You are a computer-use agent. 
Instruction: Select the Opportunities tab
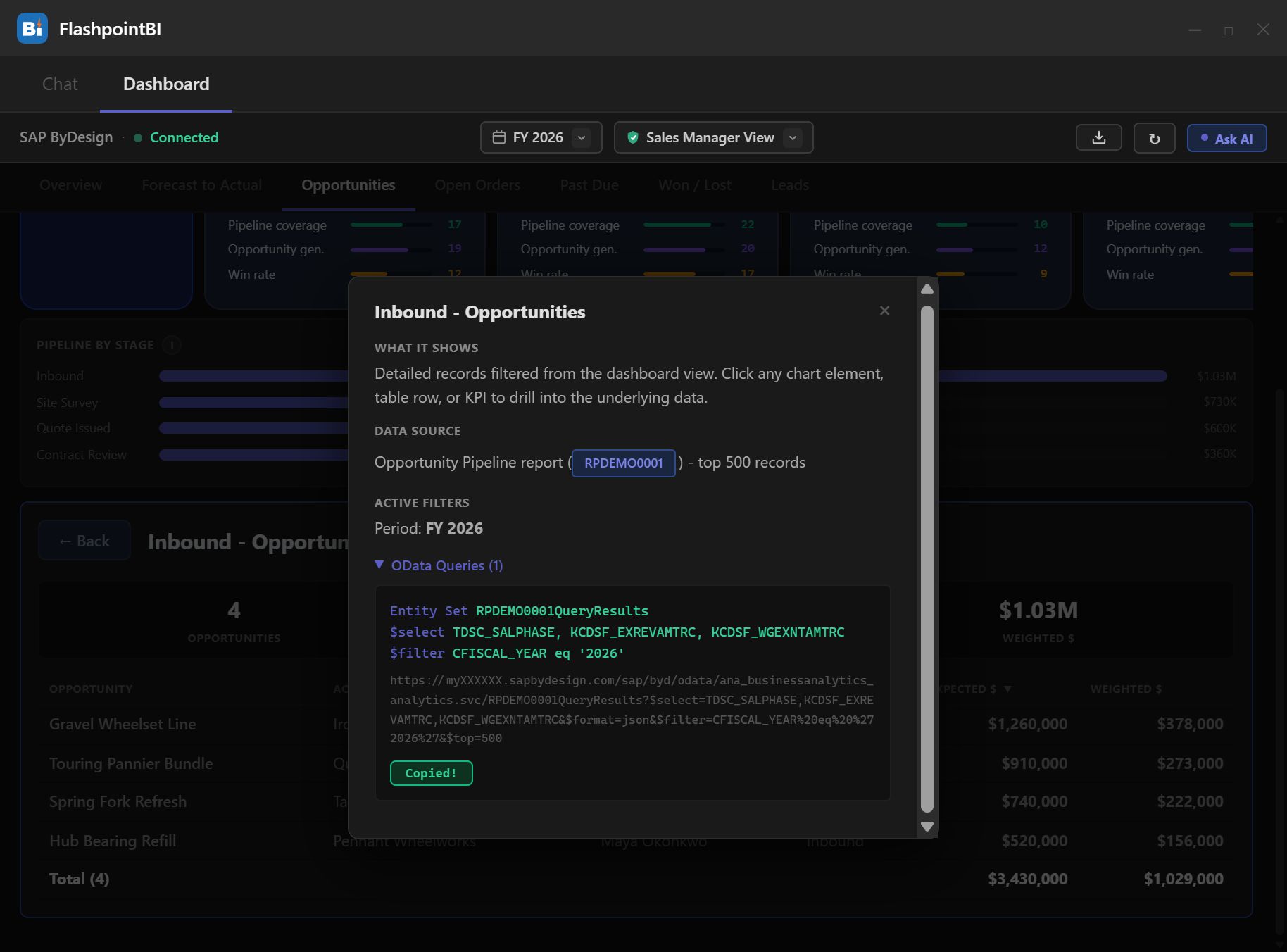[349, 185]
